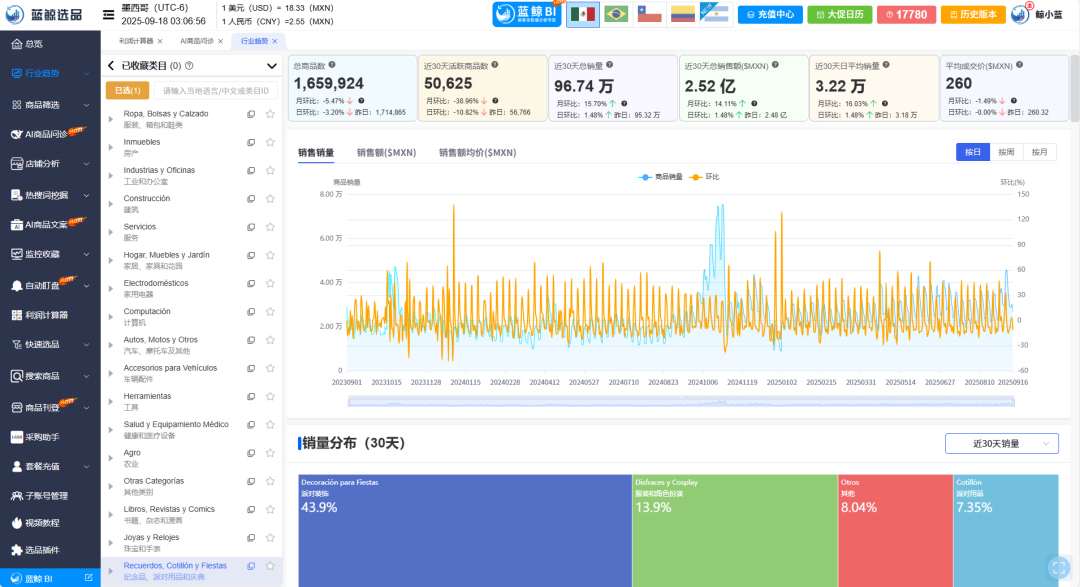Switch market to the Brazil flag
This screenshot has height=587, width=1080.
click(617, 14)
